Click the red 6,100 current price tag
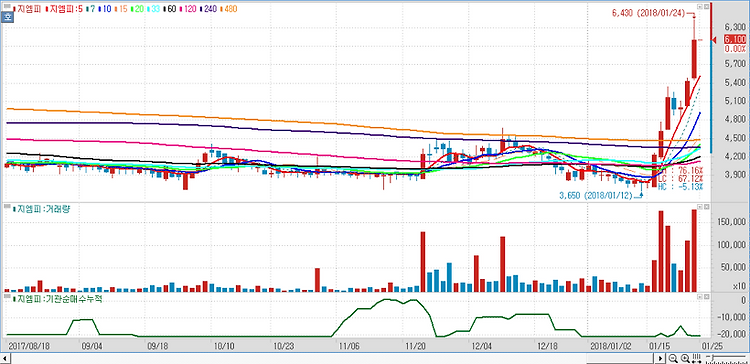Screen dimensions: 750x364 pyautogui.click(x=735, y=40)
